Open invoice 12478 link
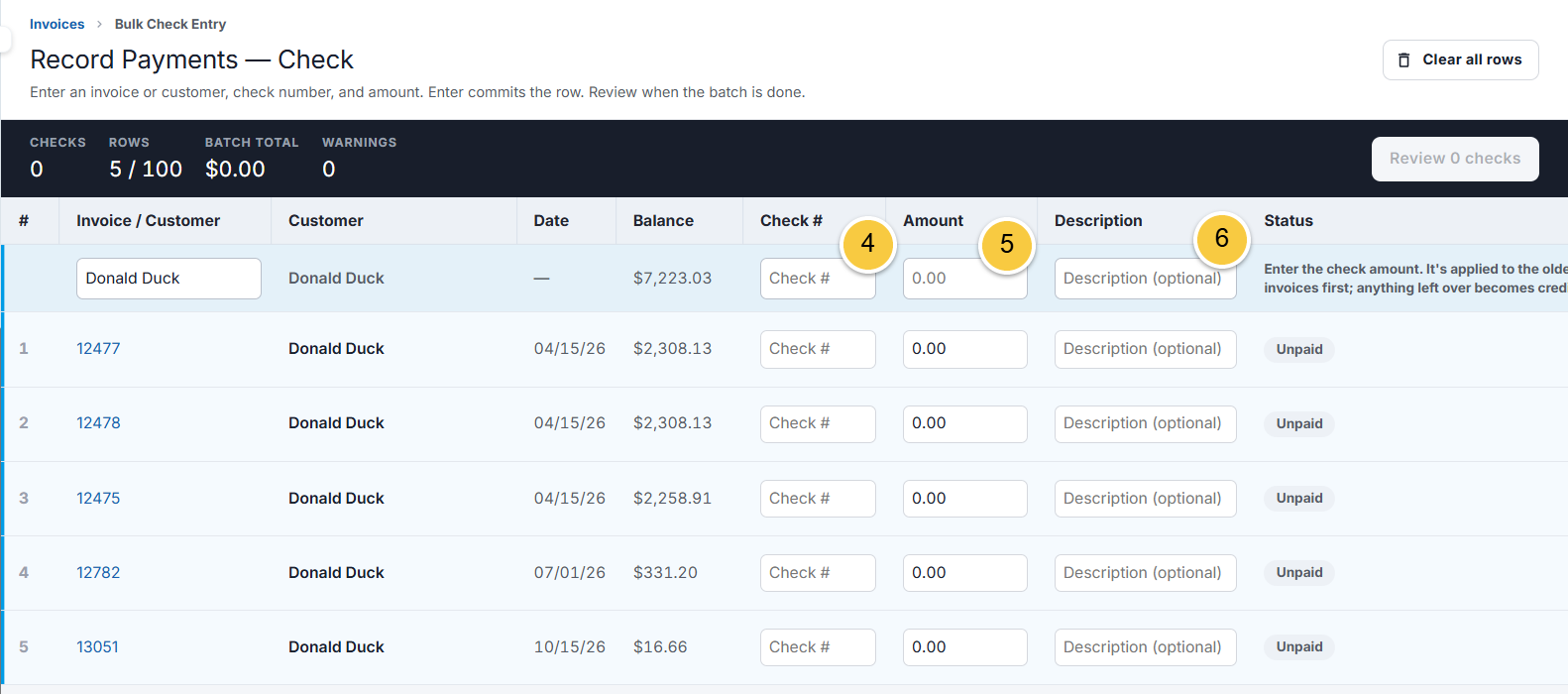Screen dimensions: 1568x694 (98, 423)
